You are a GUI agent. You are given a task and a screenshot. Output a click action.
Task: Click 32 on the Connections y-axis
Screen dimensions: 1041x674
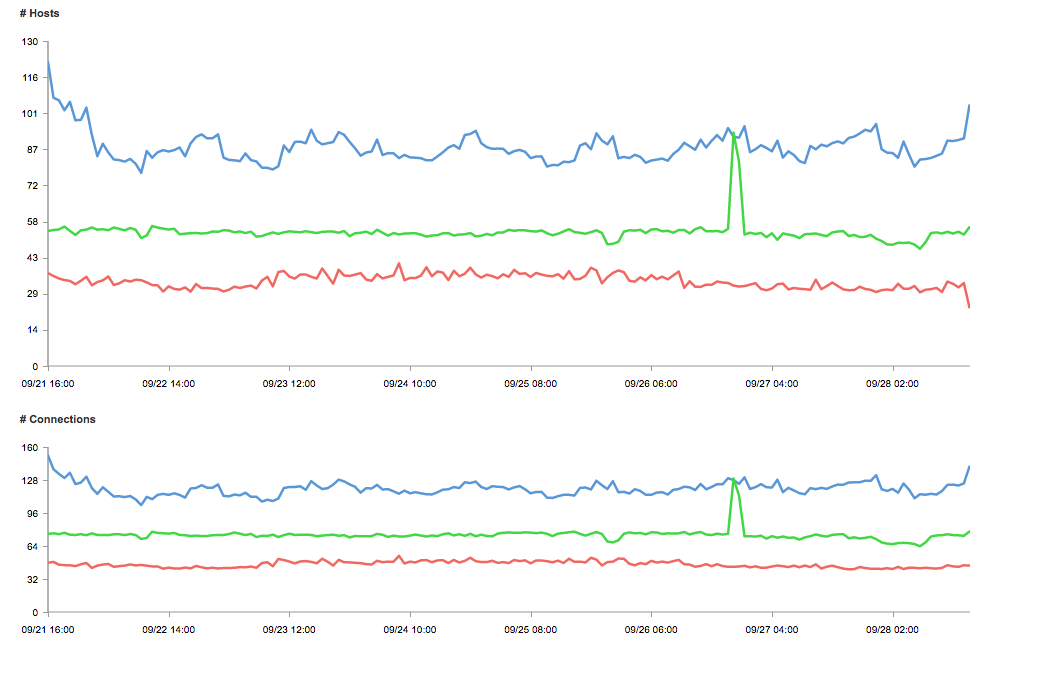(x=33, y=580)
